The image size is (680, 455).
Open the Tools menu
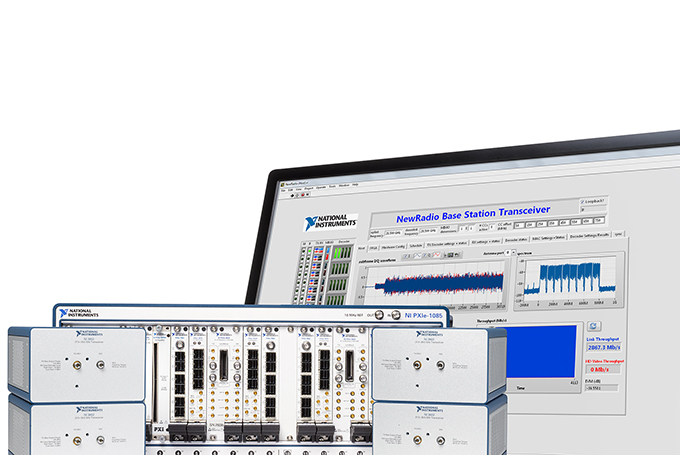pos(332,187)
